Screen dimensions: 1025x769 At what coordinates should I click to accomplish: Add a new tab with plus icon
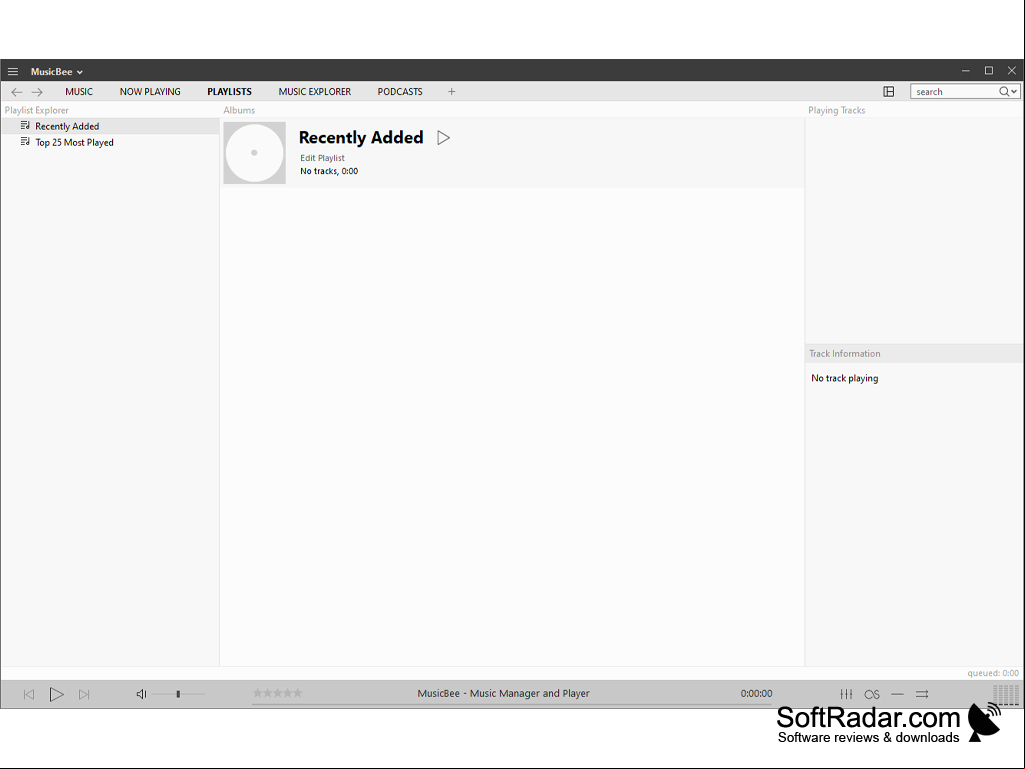point(451,92)
